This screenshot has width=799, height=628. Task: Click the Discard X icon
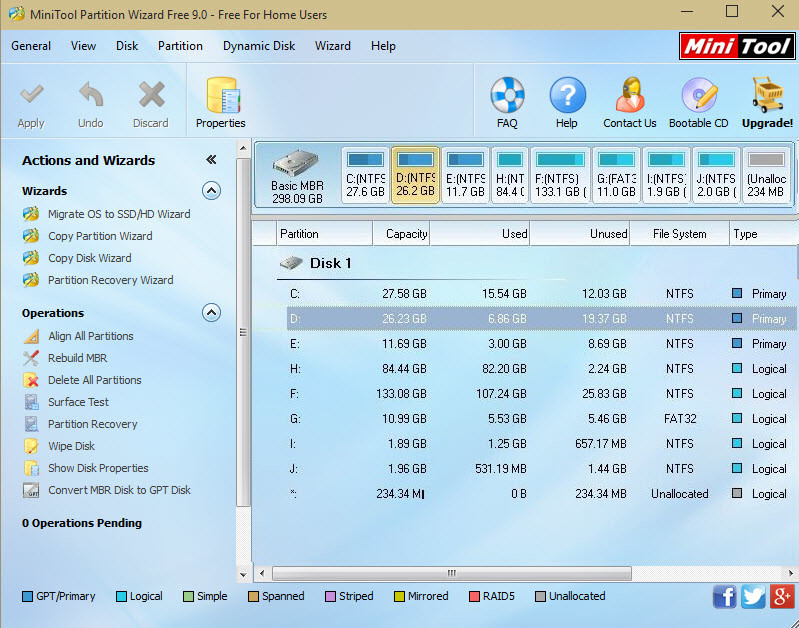click(x=151, y=97)
